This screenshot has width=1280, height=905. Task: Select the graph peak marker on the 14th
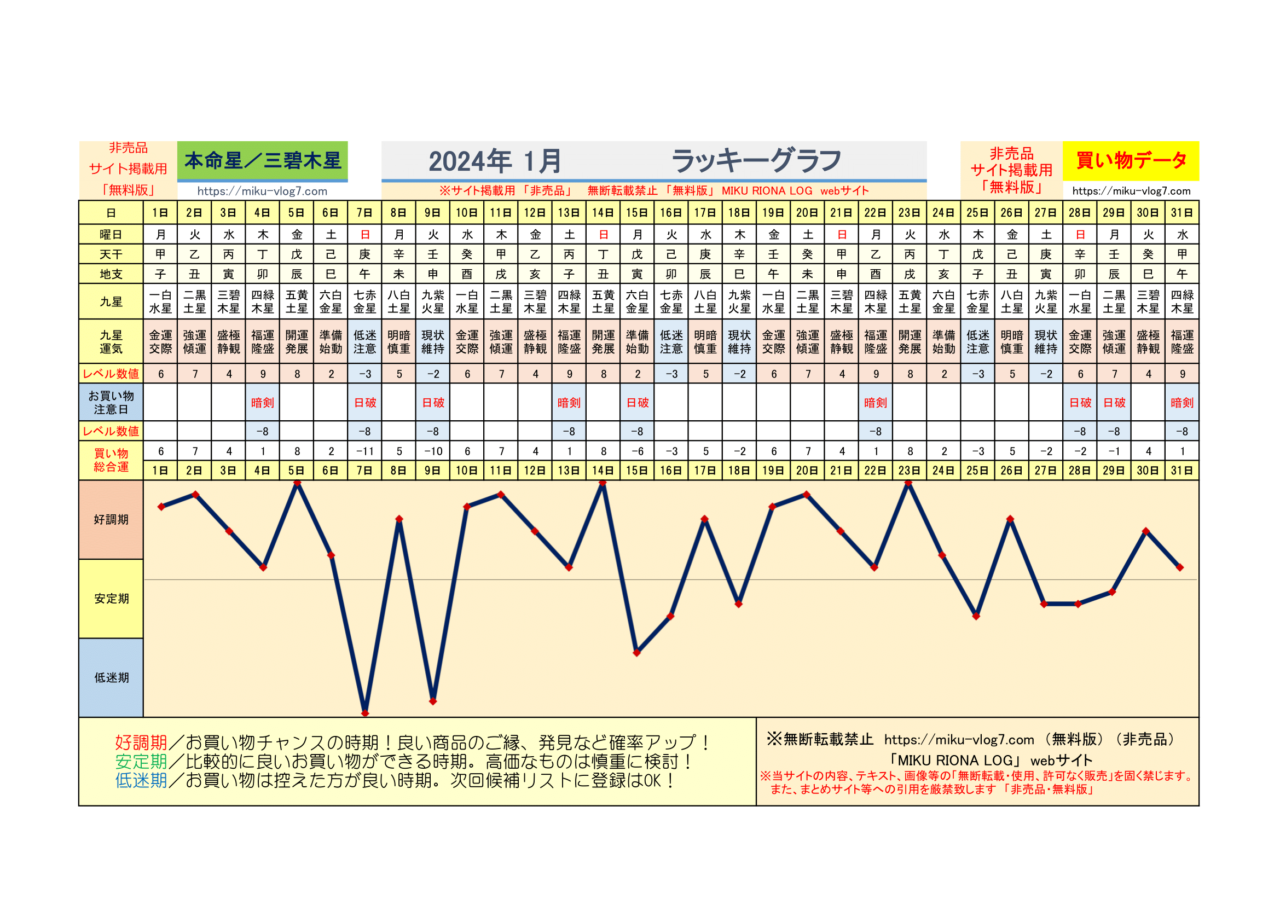[x=603, y=482]
